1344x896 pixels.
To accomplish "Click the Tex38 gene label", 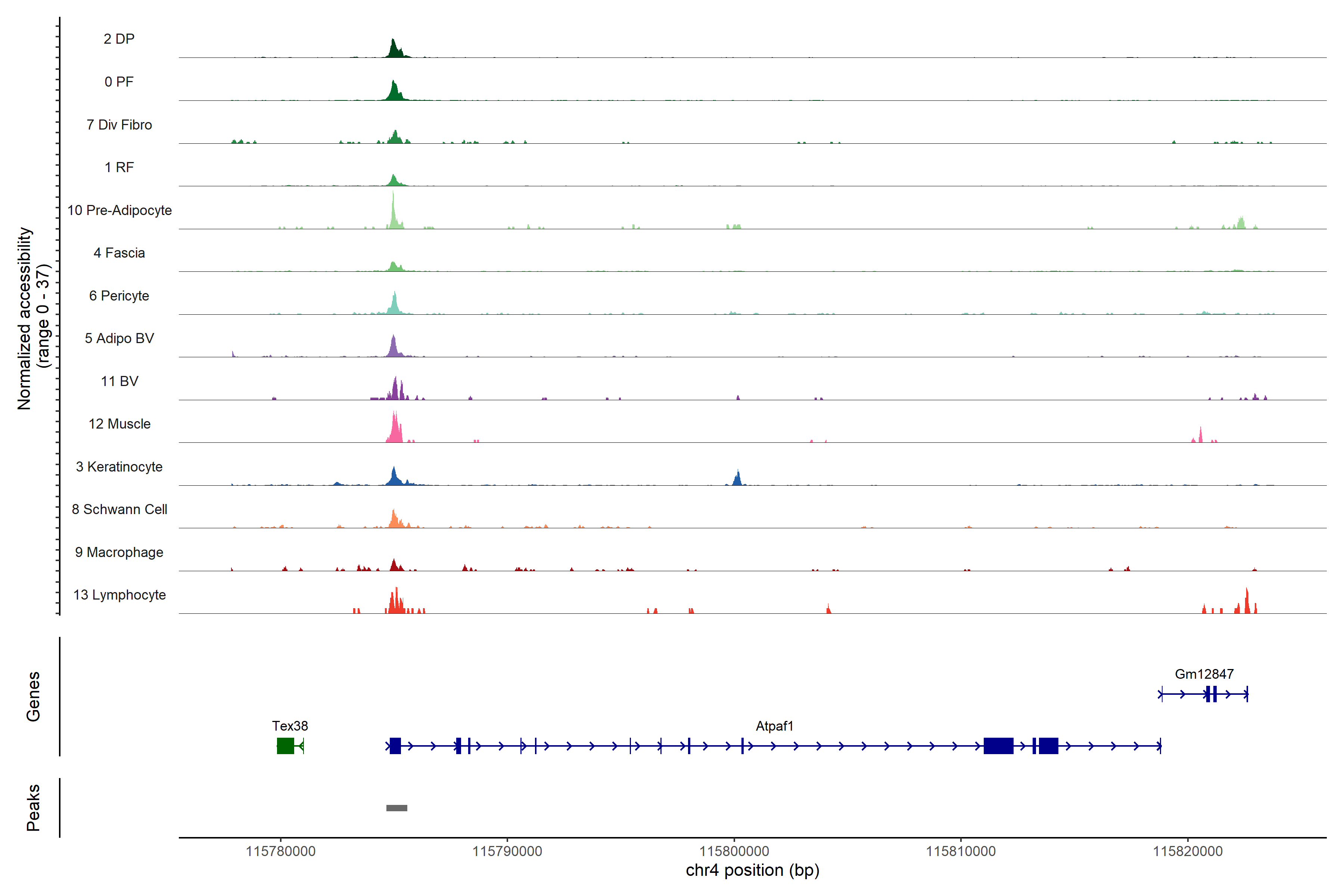I will tap(290, 726).
